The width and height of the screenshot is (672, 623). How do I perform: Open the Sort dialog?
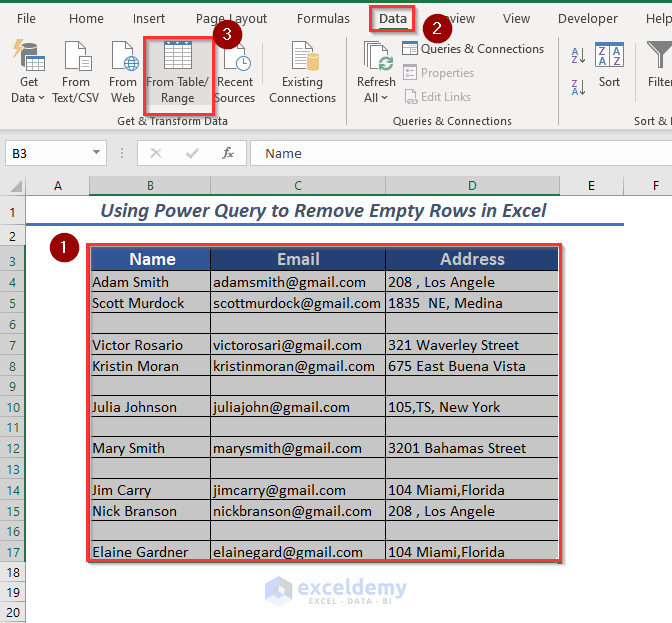(609, 64)
